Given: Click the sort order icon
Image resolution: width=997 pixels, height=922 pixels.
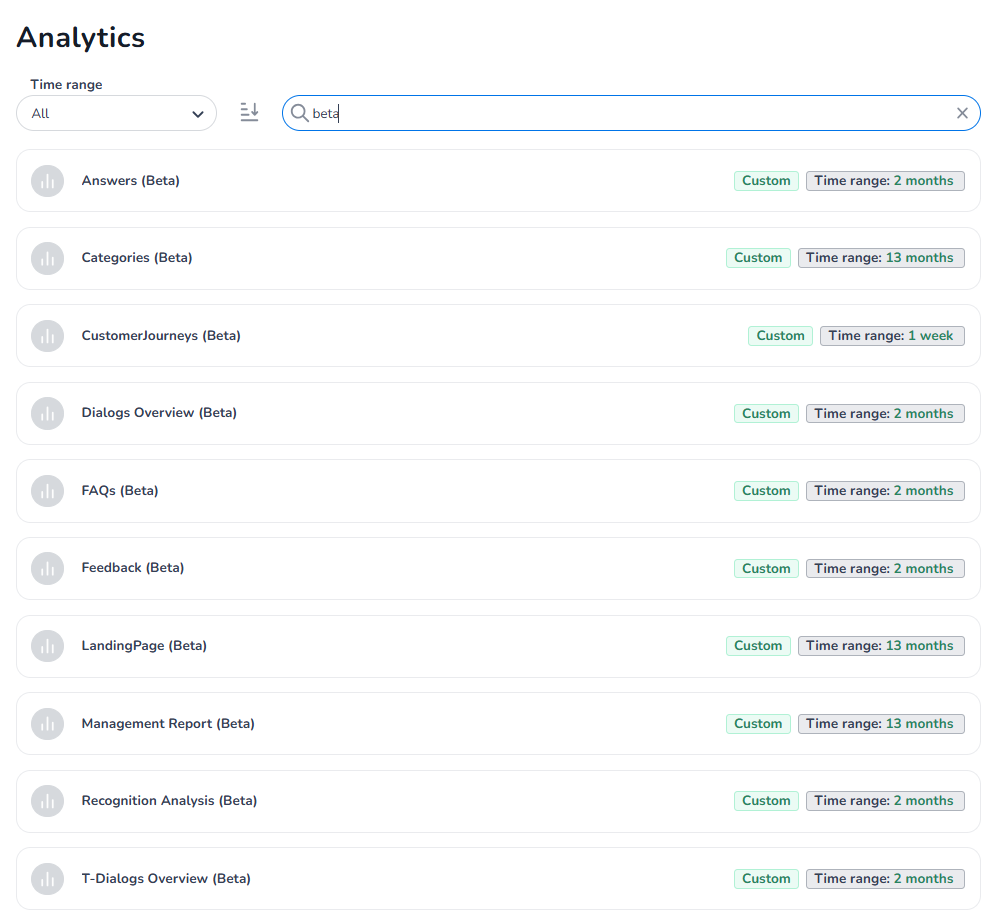Looking at the screenshot, I should tap(249, 113).
